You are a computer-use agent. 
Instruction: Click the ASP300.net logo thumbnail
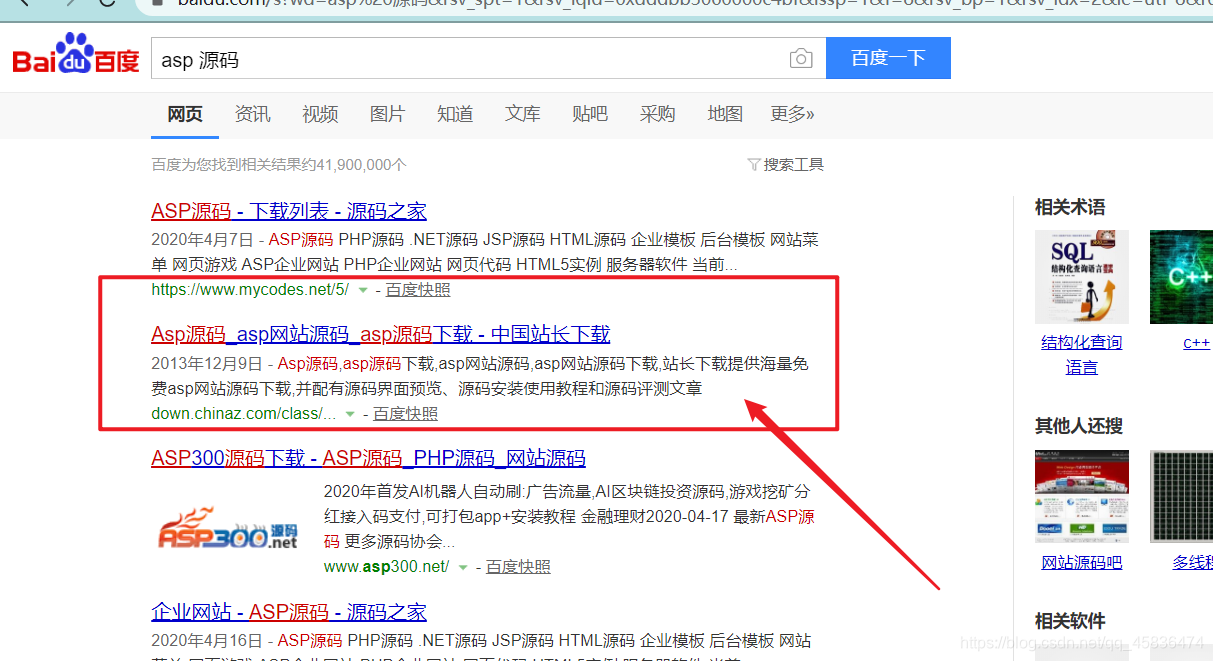(228, 527)
